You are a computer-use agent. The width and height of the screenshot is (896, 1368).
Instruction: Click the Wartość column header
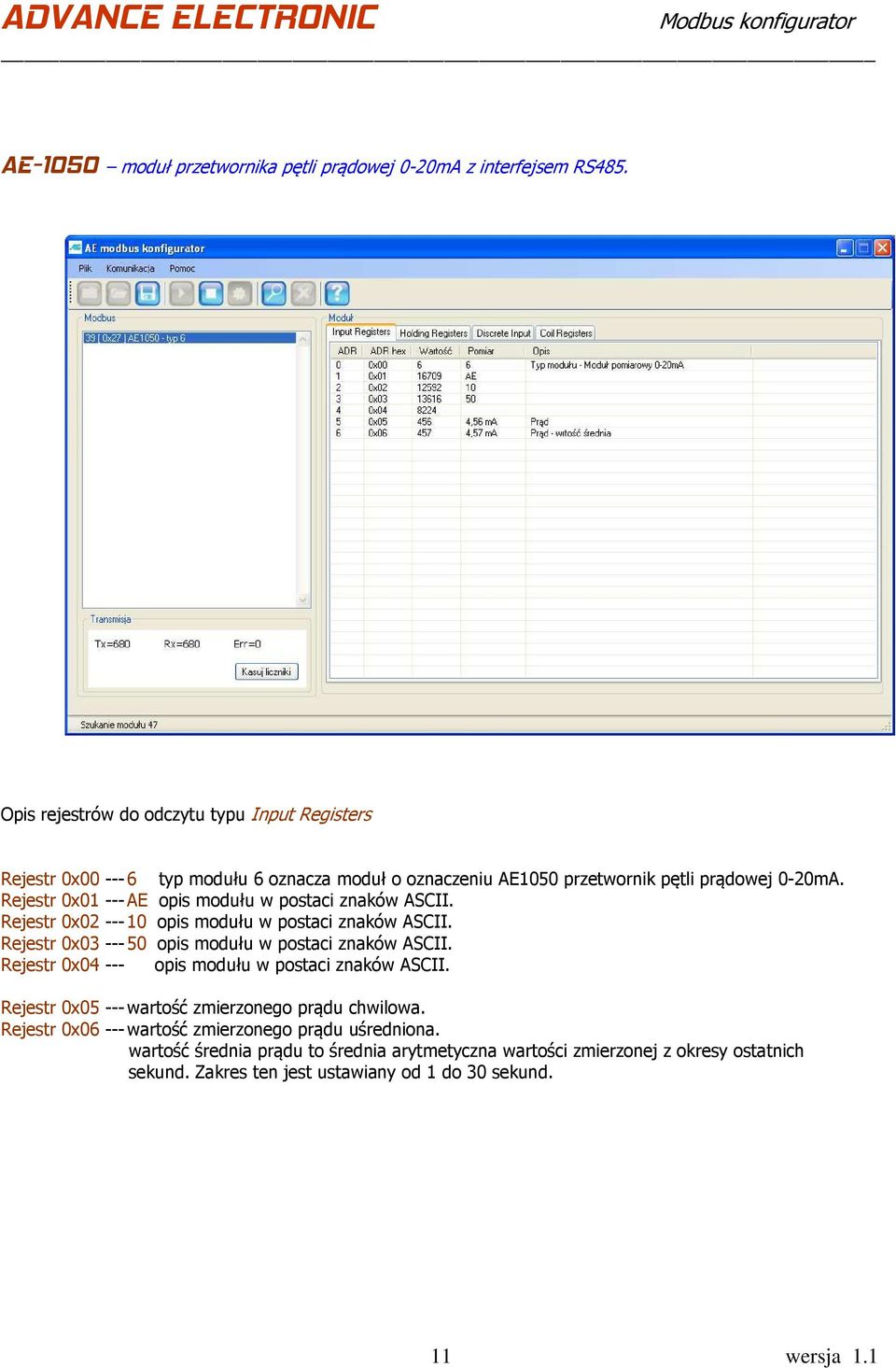[436, 351]
